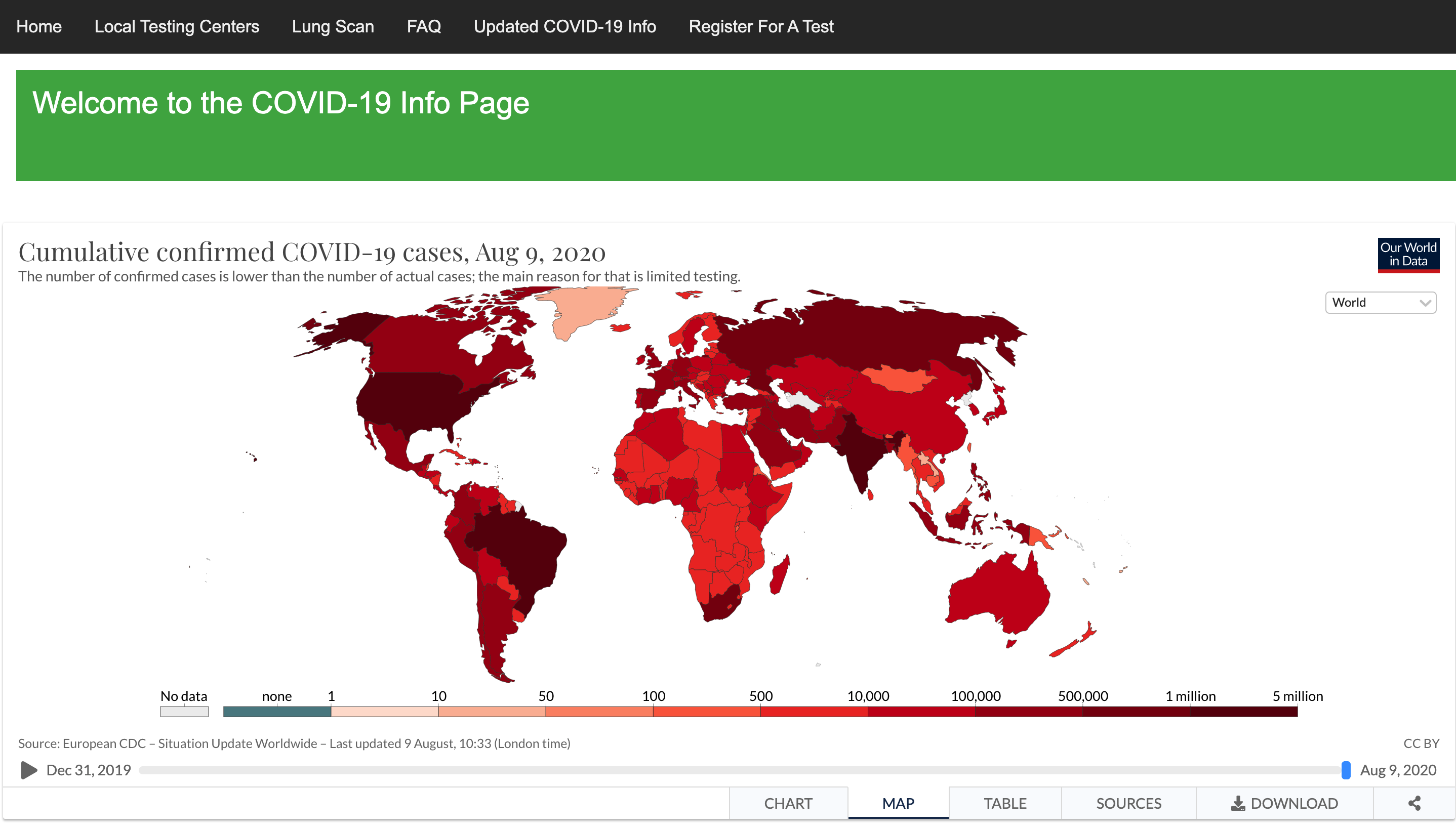Open Local Testing Centers page

[177, 27]
